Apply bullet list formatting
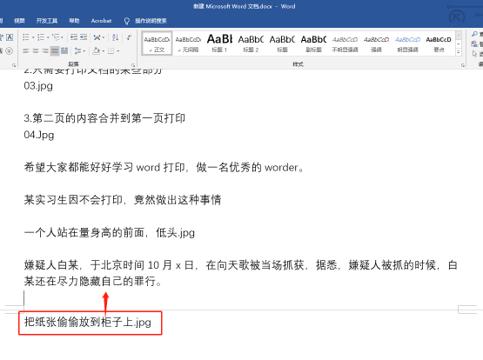483x360 pixels. pos(26,37)
